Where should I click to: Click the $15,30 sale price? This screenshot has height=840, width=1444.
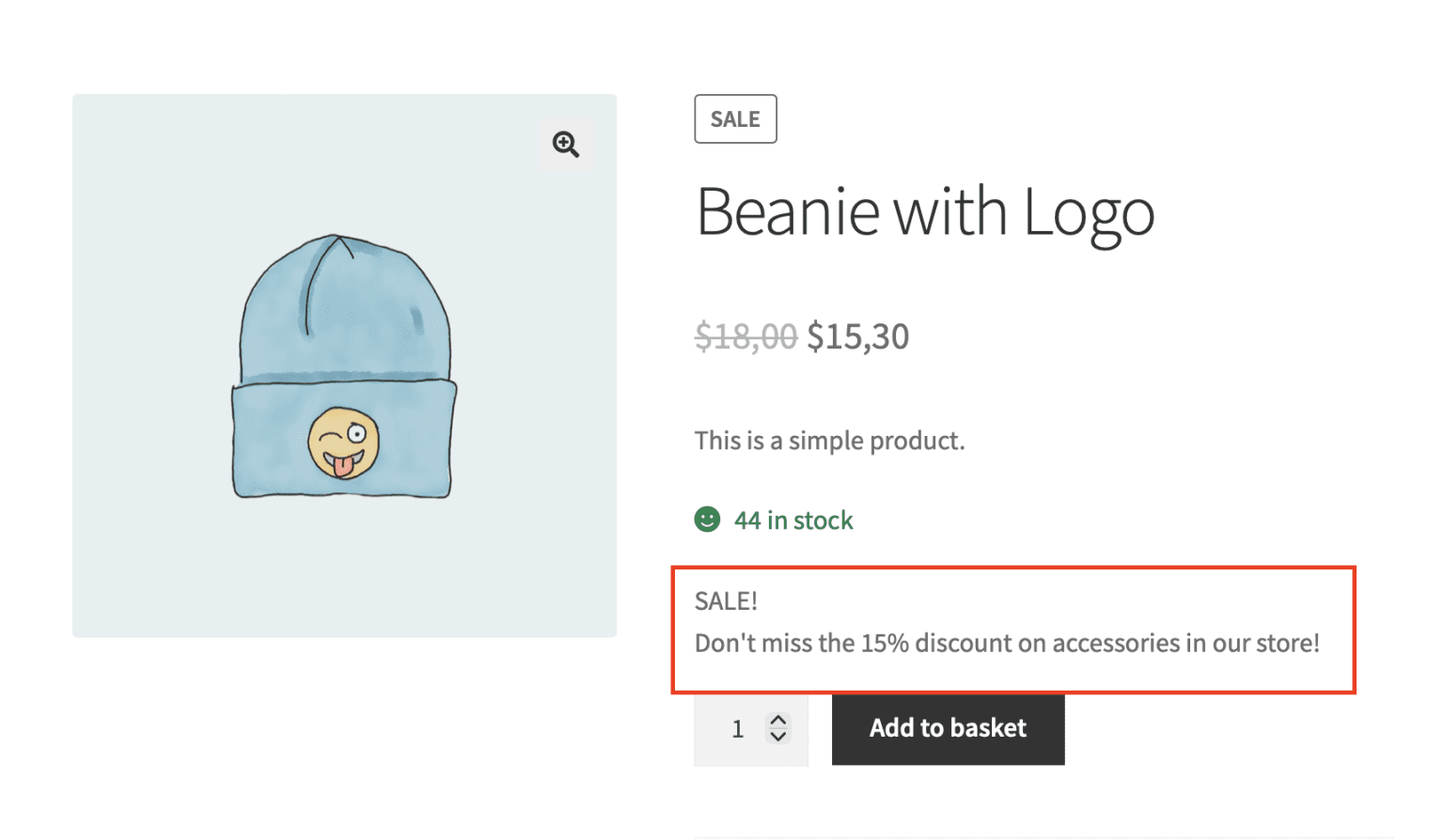point(857,336)
